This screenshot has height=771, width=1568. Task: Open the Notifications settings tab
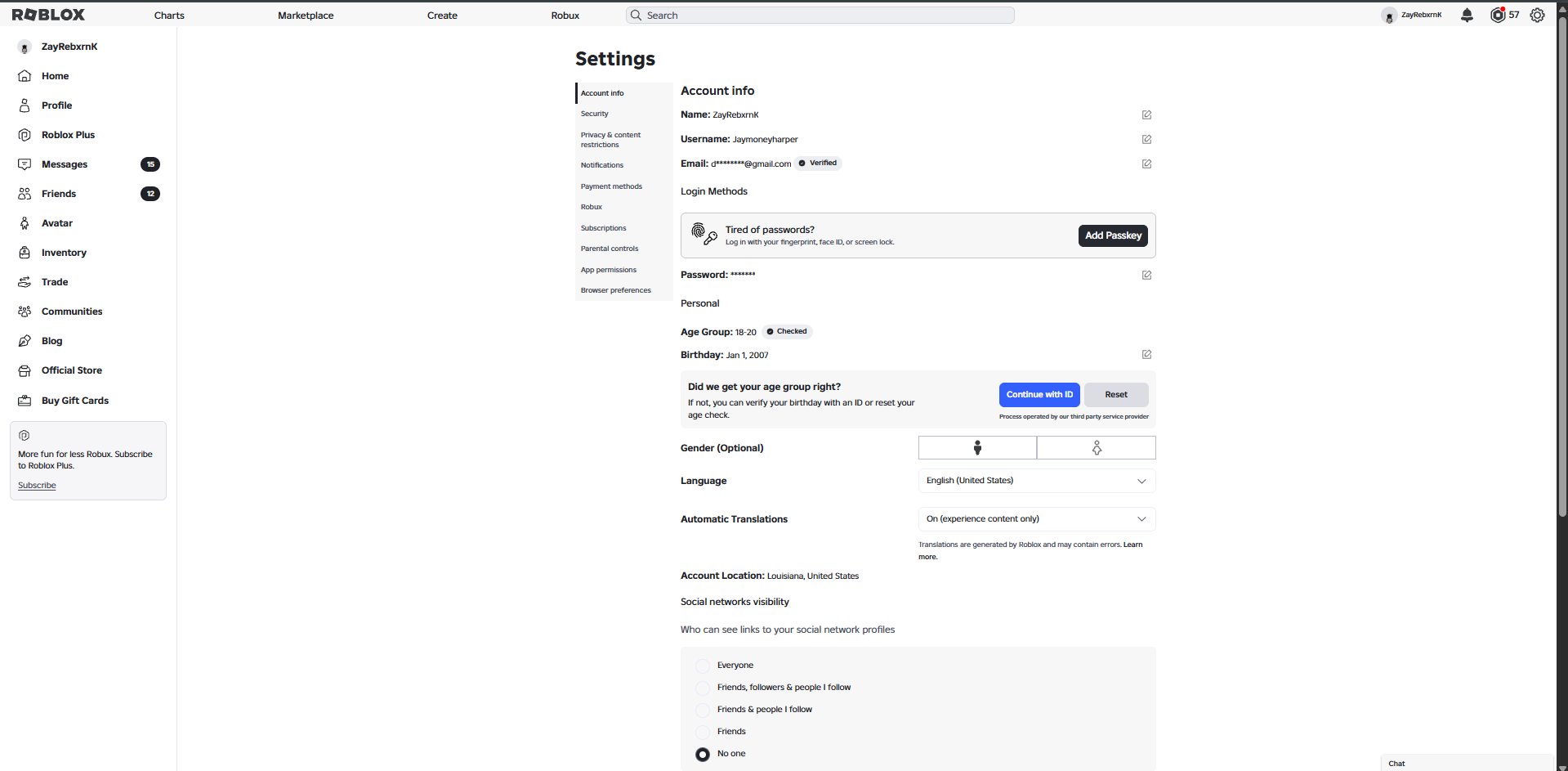pos(624,165)
